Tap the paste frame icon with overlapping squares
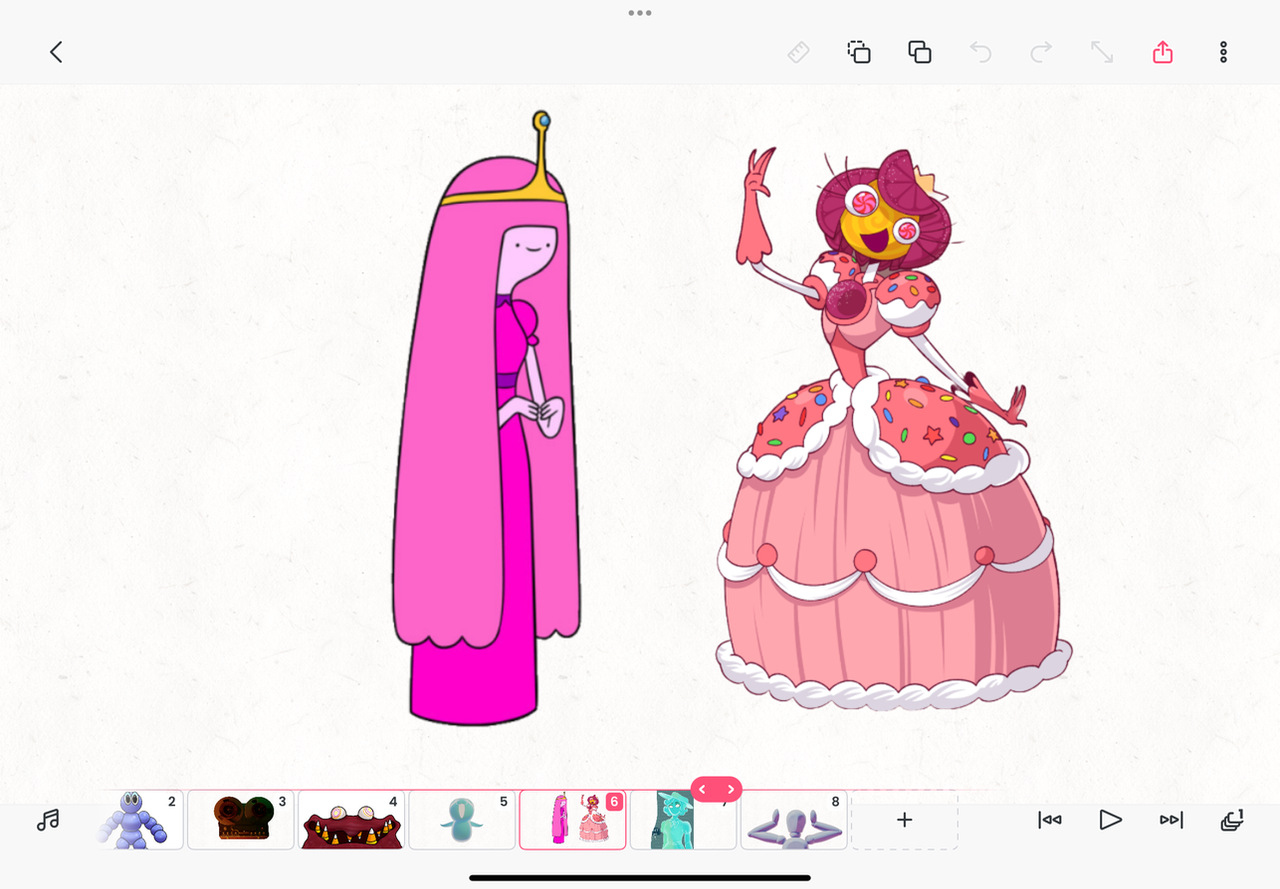The height and width of the screenshot is (889, 1280). coord(920,52)
